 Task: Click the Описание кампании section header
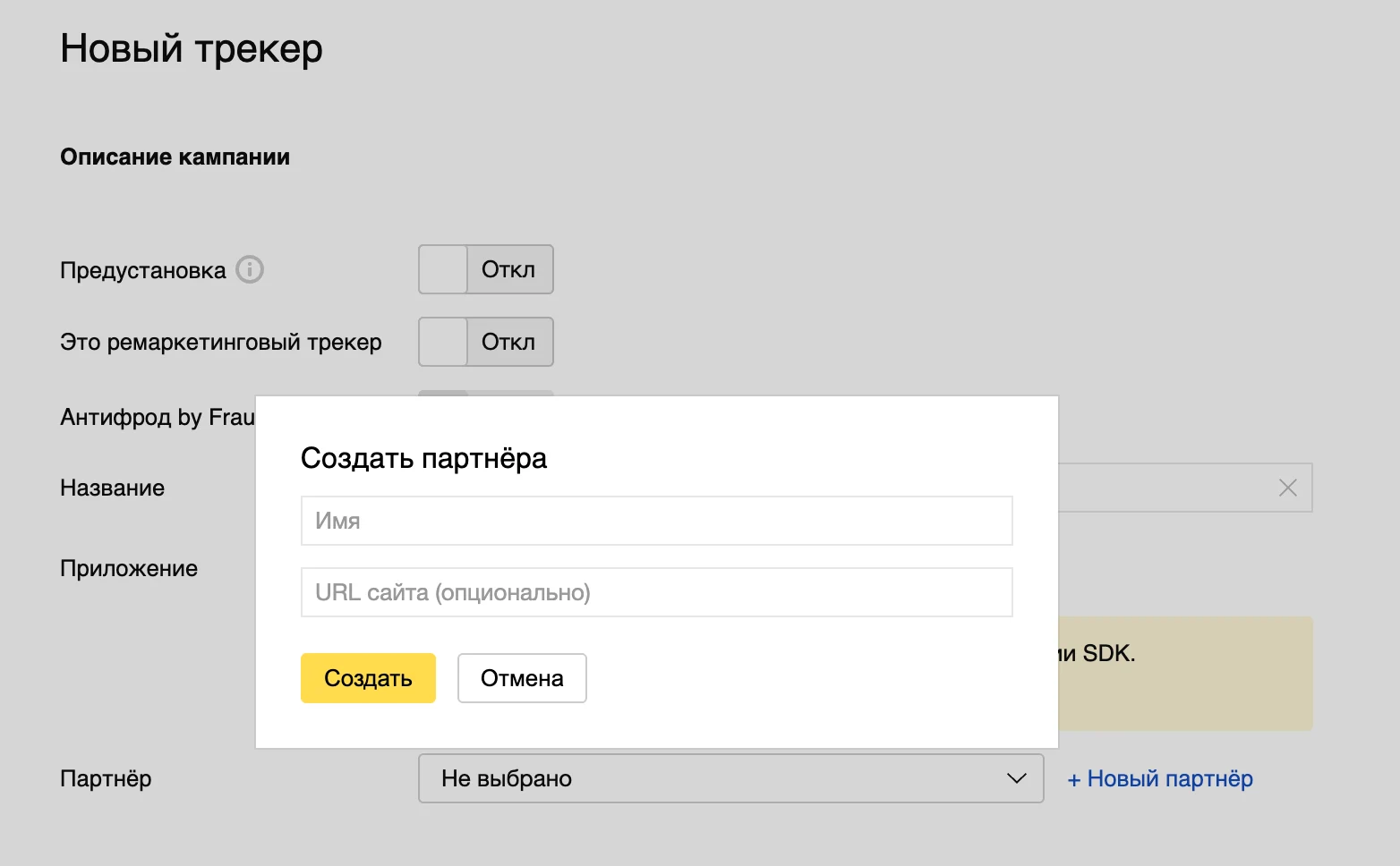[175, 156]
